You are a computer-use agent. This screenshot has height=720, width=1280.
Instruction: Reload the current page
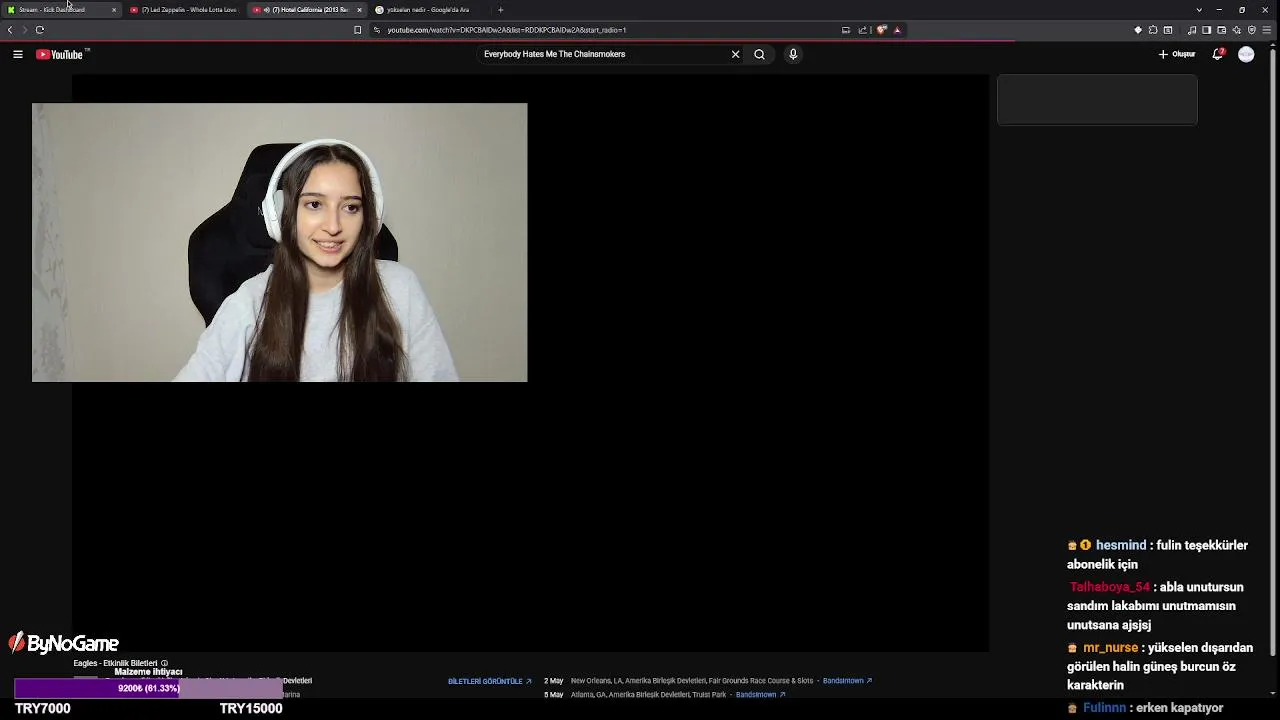40,30
